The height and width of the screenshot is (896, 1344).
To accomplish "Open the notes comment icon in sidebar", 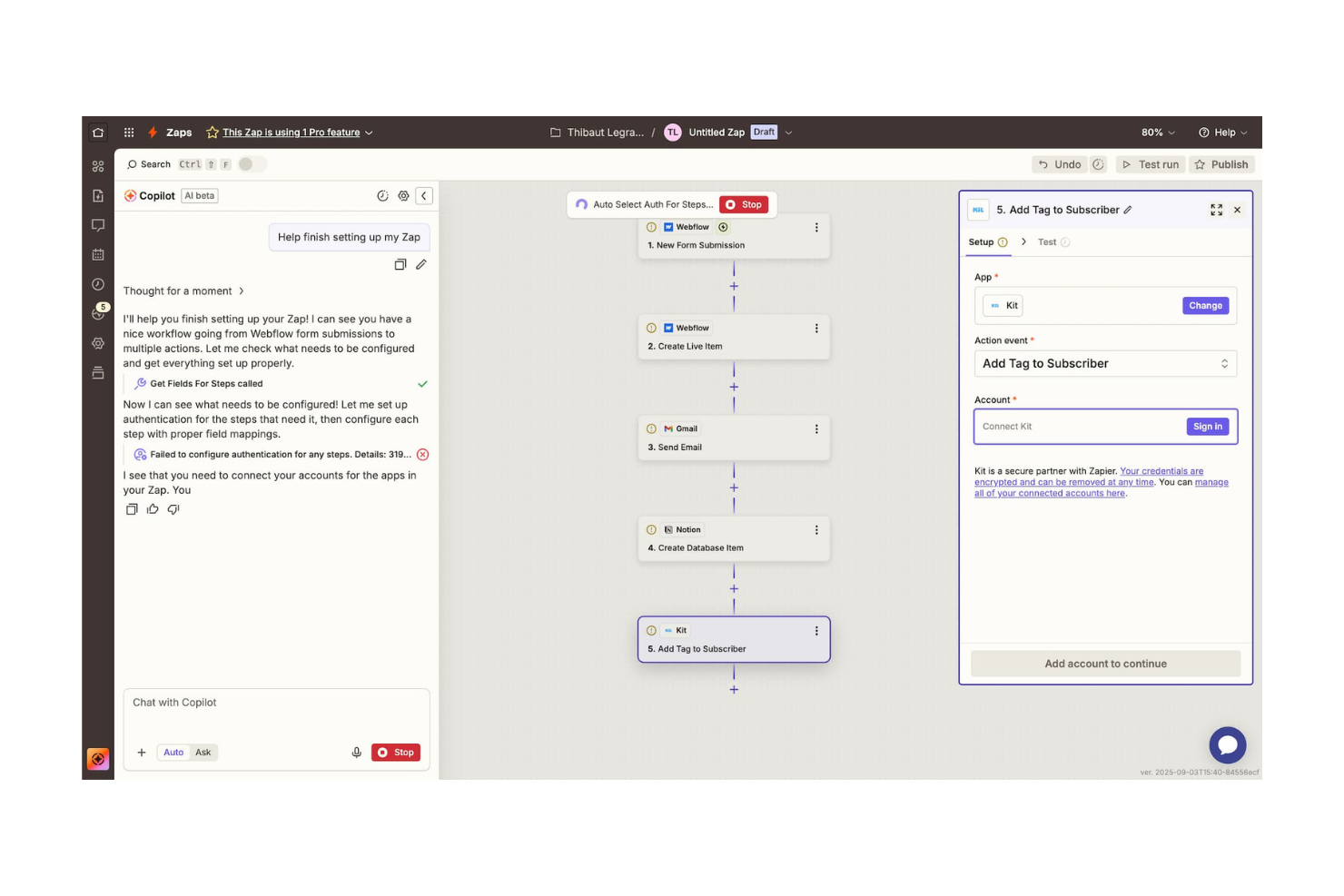I will pos(98,225).
